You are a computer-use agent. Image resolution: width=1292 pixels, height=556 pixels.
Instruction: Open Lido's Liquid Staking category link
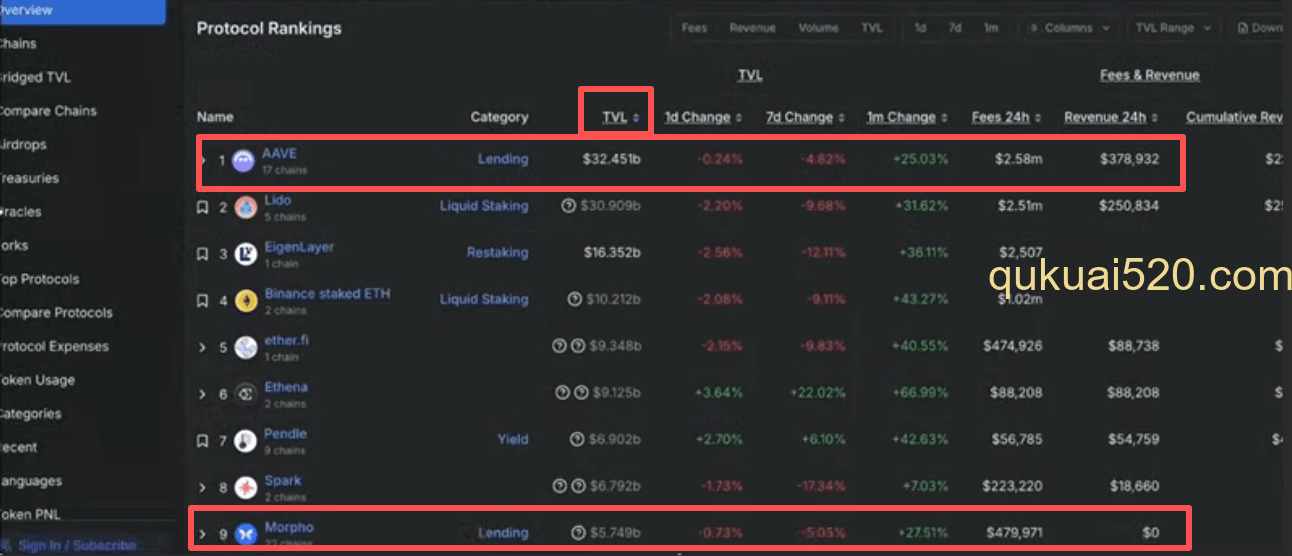coord(484,206)
